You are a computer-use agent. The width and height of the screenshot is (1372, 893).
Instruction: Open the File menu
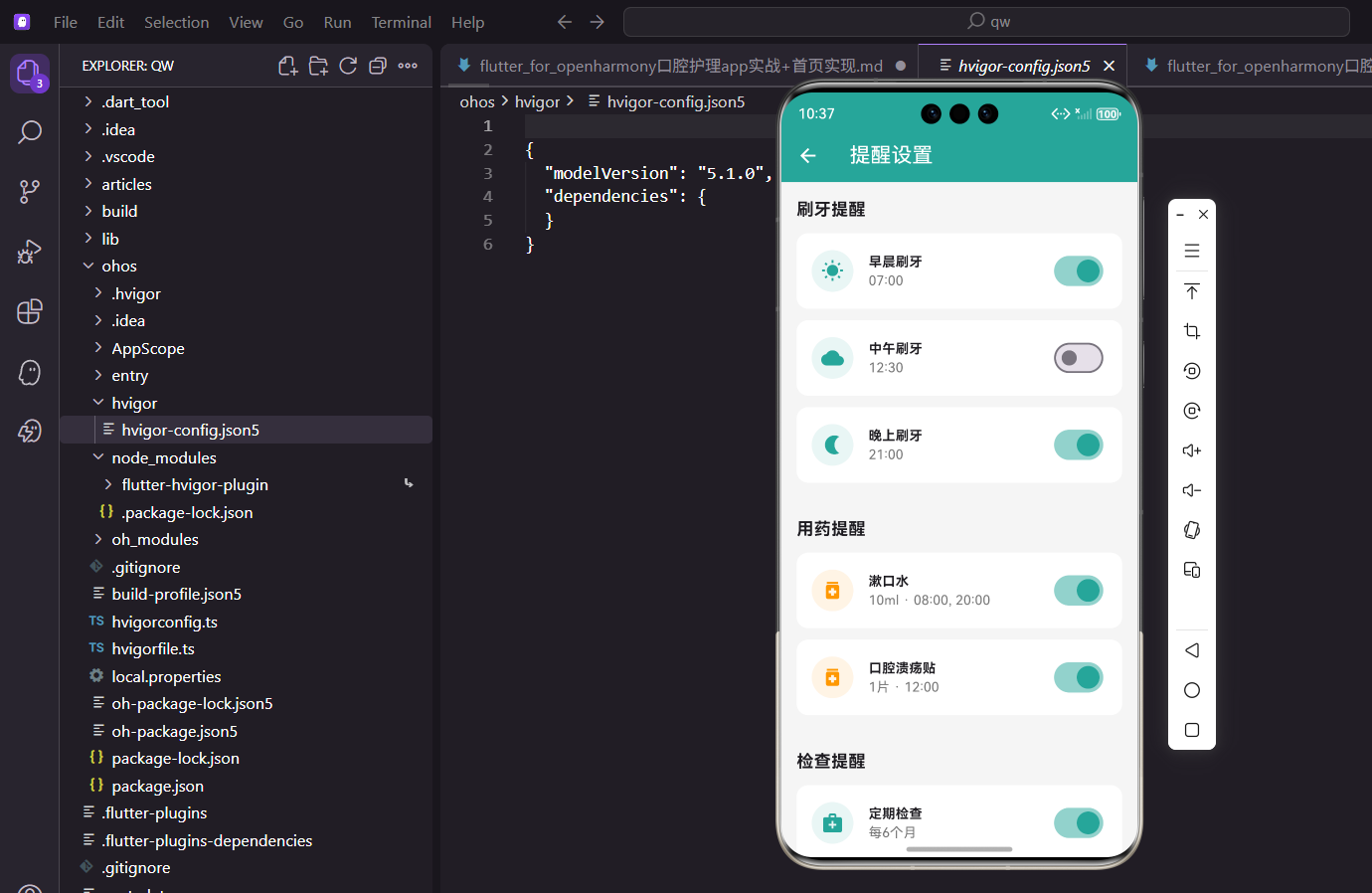tap(66, 22)
